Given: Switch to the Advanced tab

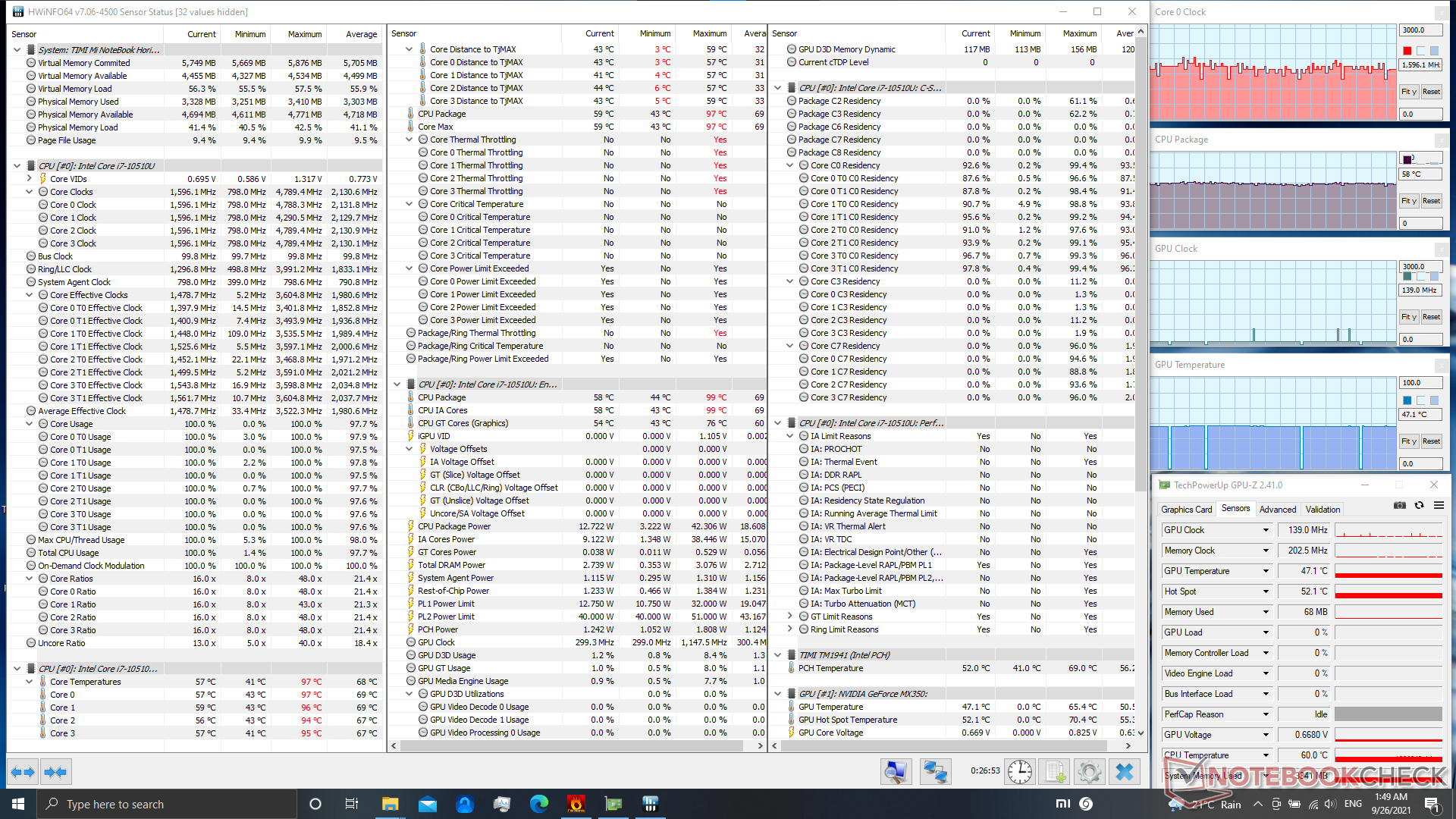Looking at the screenshot, I should pos(1278,510).
